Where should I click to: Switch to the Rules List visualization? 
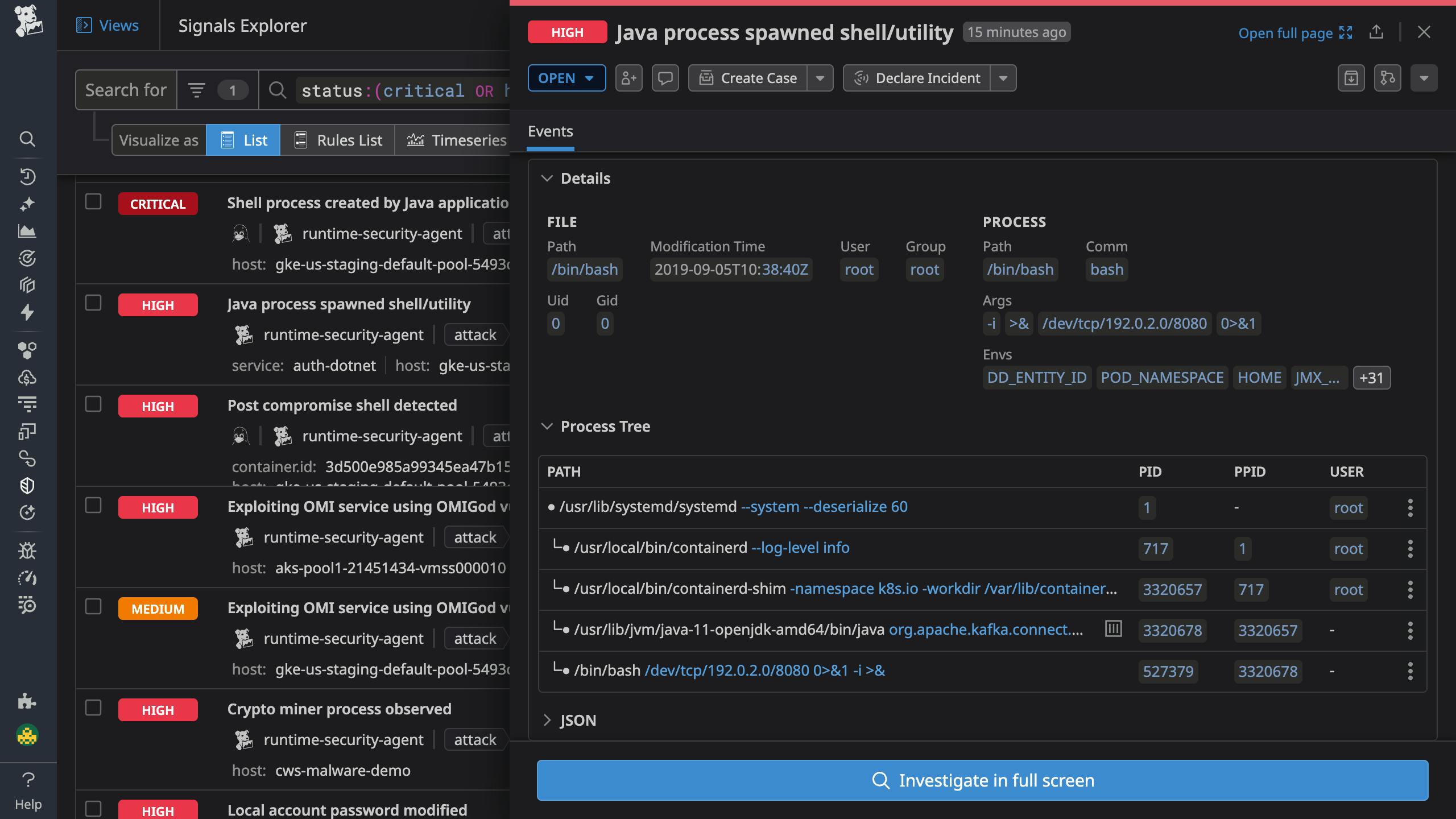pos(338,140)
